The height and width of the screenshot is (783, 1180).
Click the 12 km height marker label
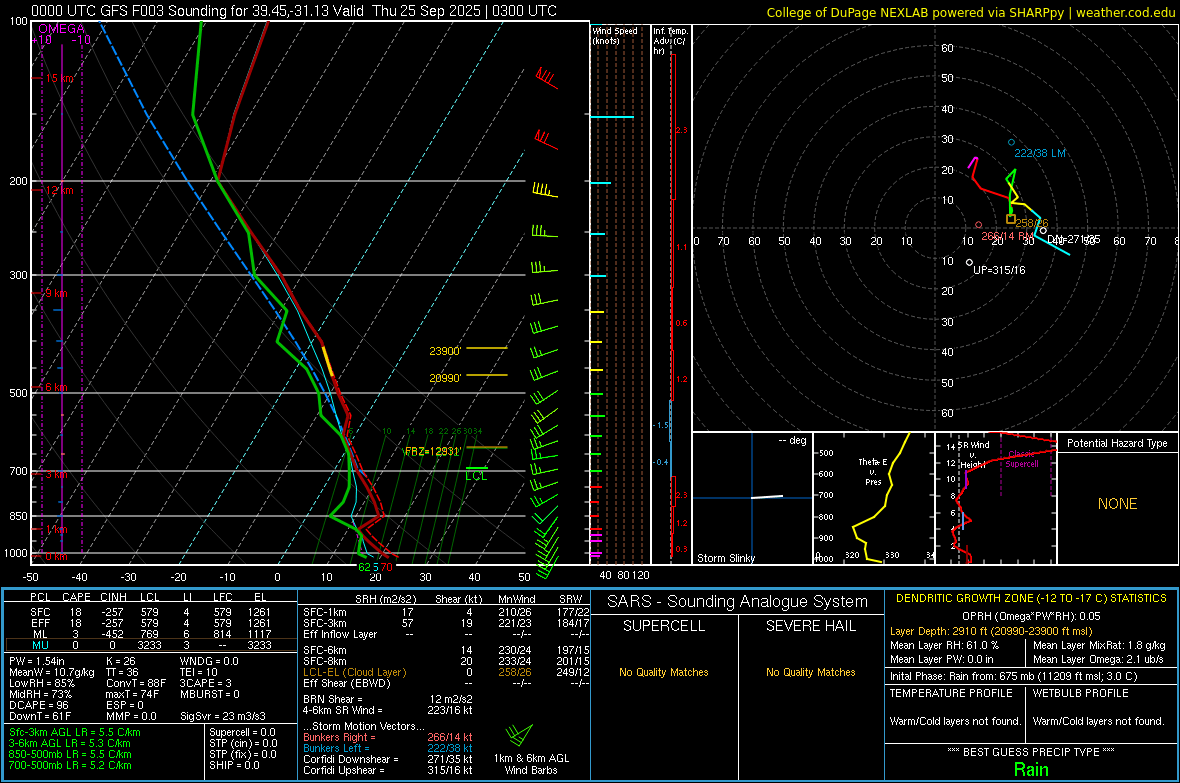pos(59,190)
